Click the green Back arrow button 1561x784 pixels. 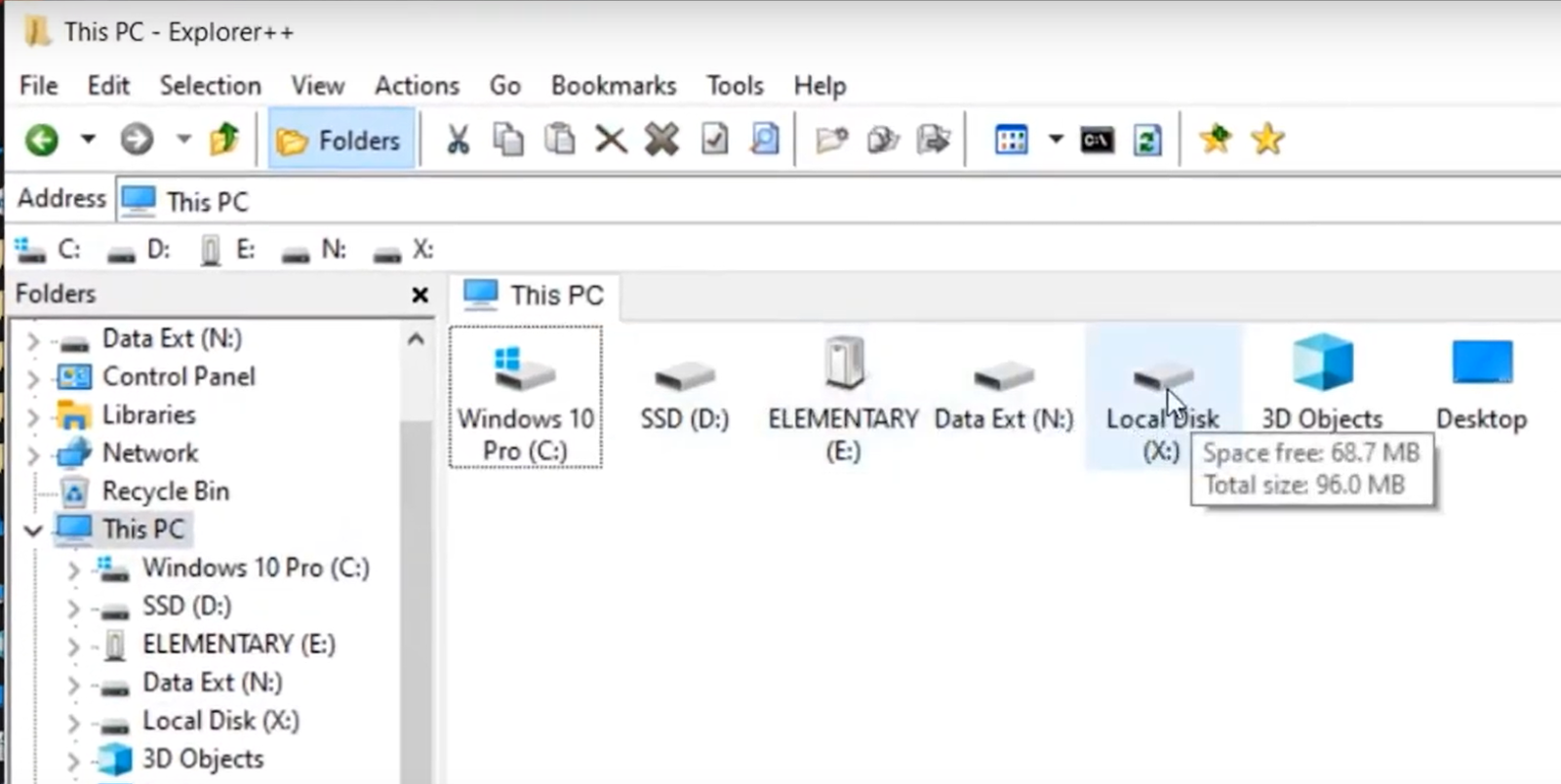coord(42,139)
